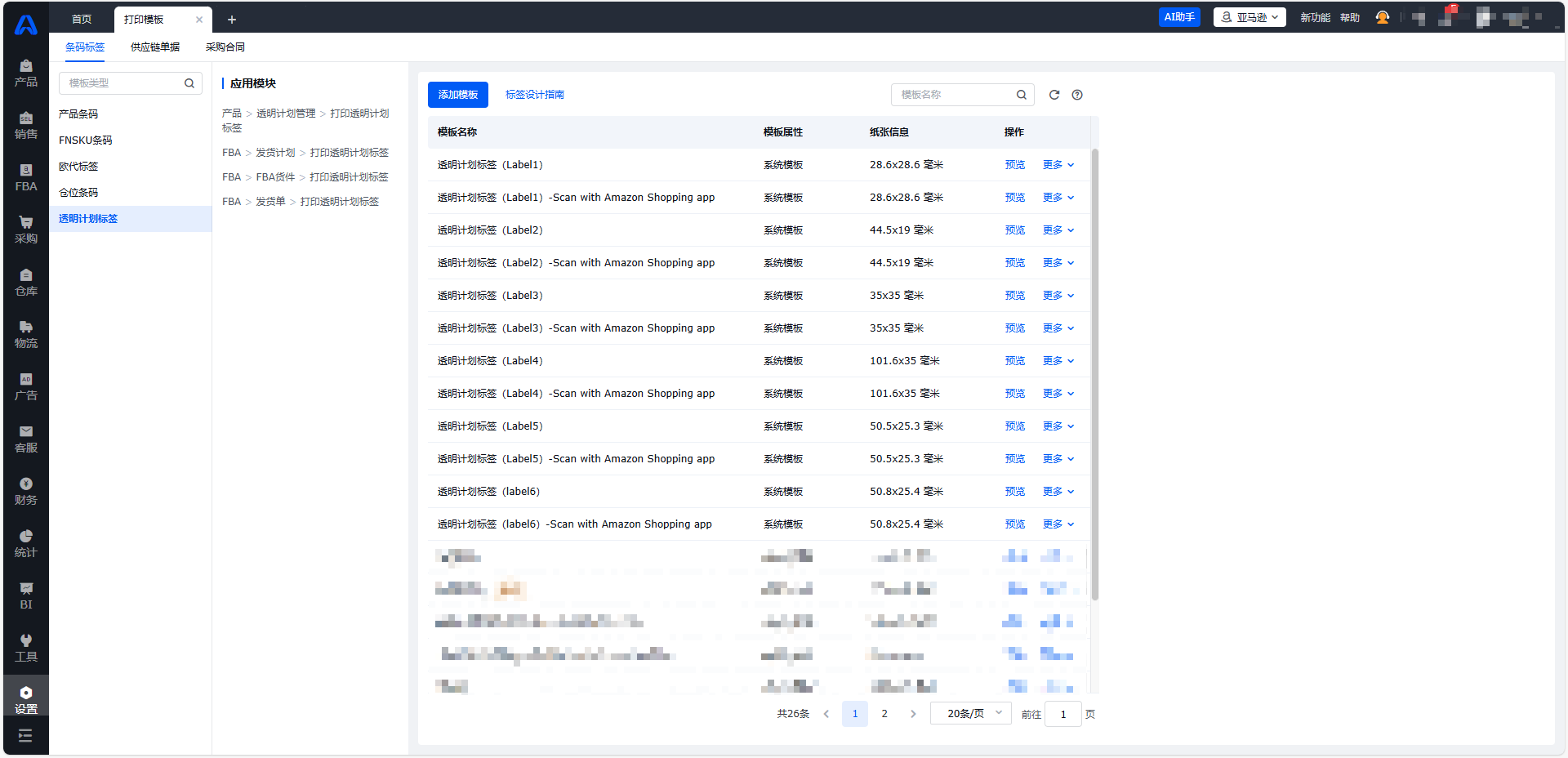The width and height of the screenshot is (1568, 758).
Task: Collapse the sidebar using bottom menu icon
Action: coord(25,736)
